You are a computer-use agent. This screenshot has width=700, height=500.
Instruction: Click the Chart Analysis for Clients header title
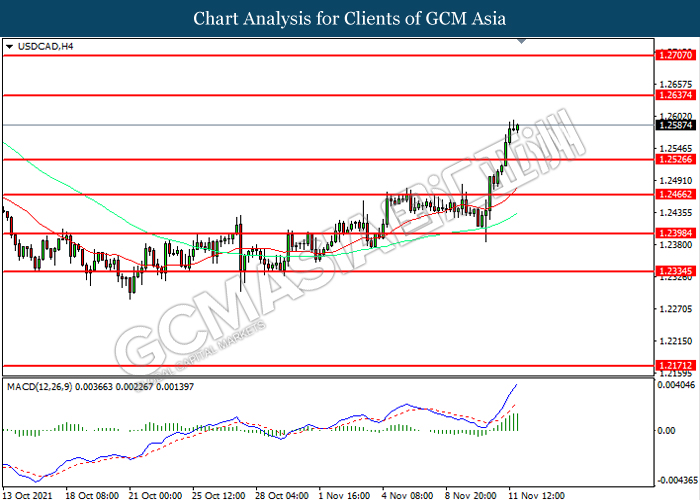point(350,19)
